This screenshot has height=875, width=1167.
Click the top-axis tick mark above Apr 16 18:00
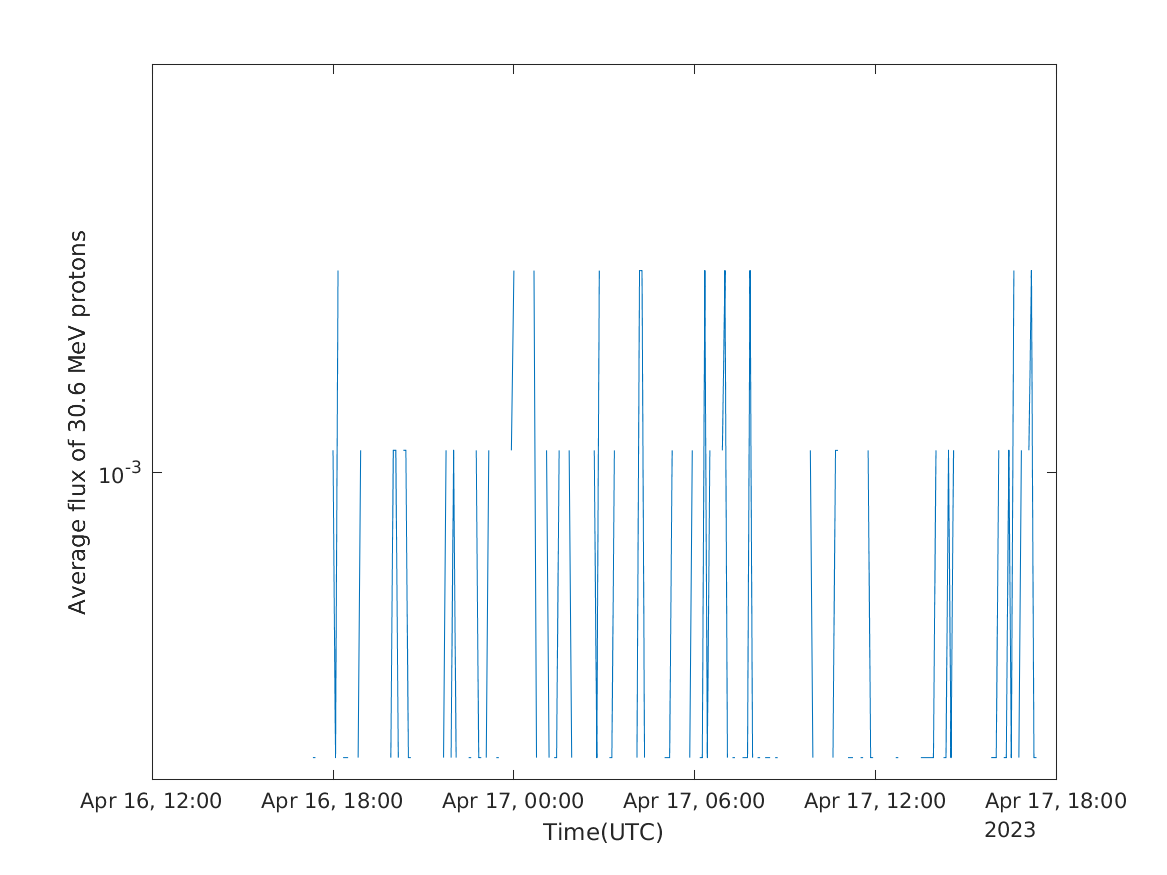[333, 68]
